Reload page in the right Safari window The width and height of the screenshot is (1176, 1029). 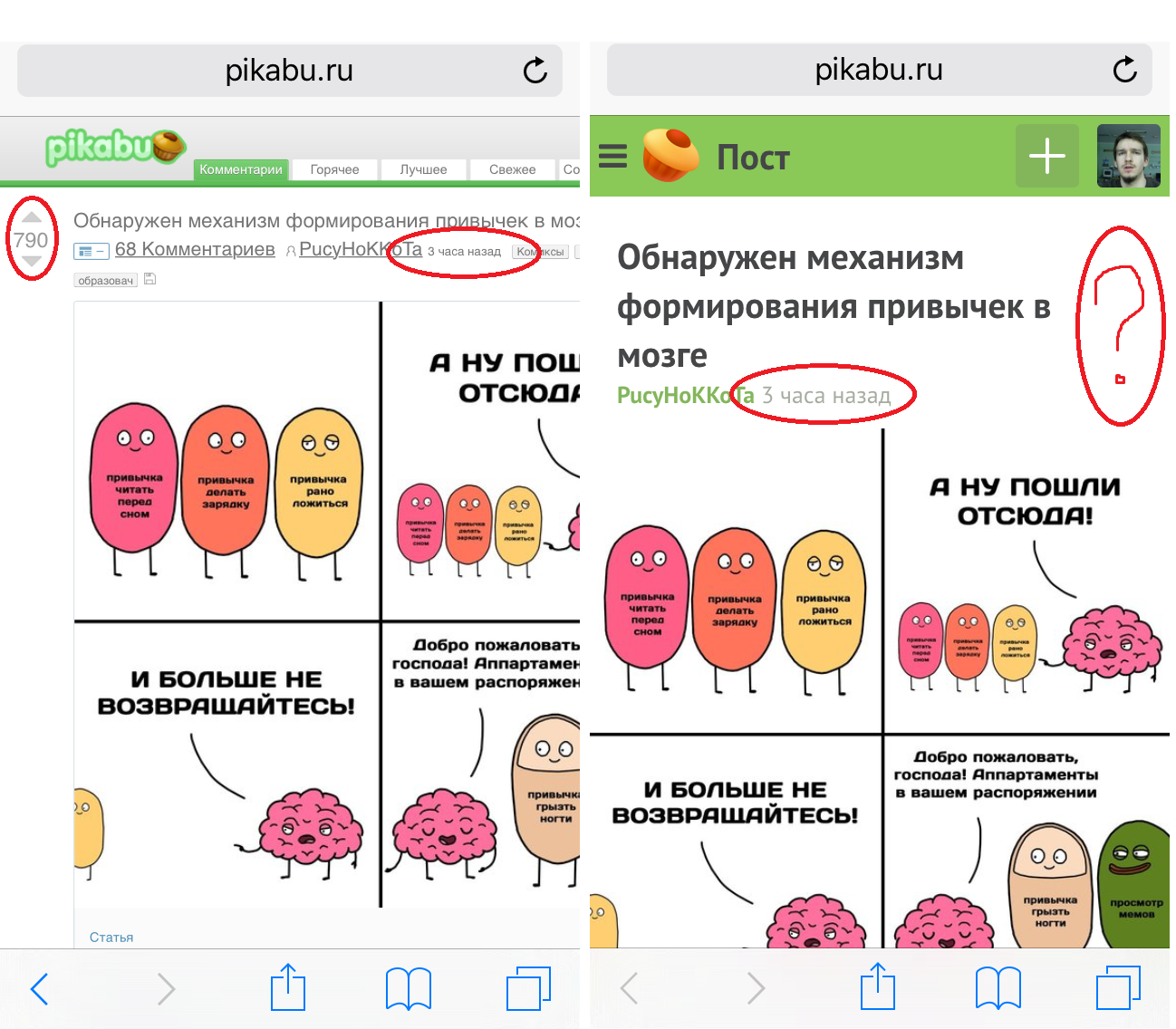(x=1124, y=70)
